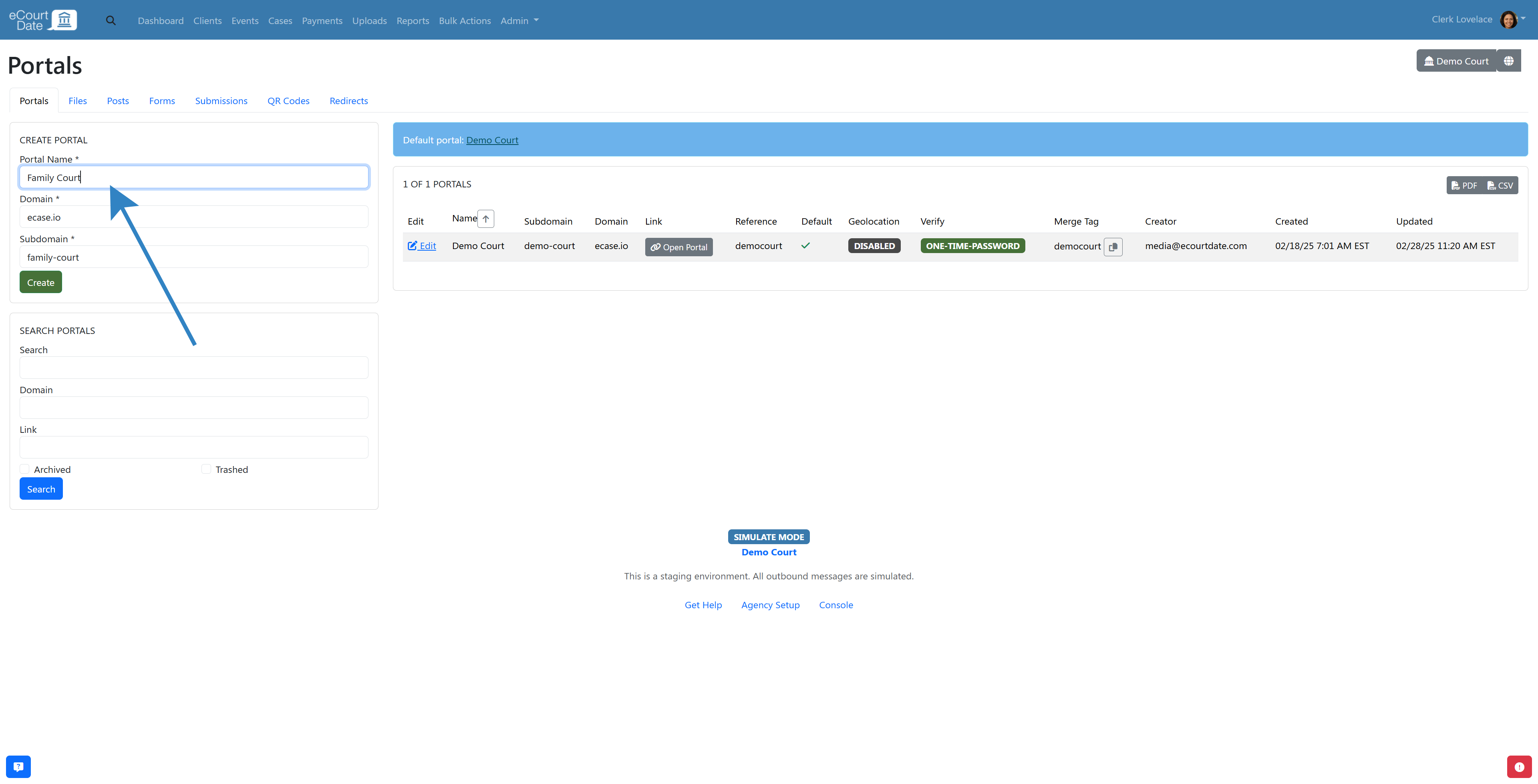Open the Clerk Lovelace user menu
Image resolution: width=1538 pixels, height=784 pixels.
[1478, 20]
